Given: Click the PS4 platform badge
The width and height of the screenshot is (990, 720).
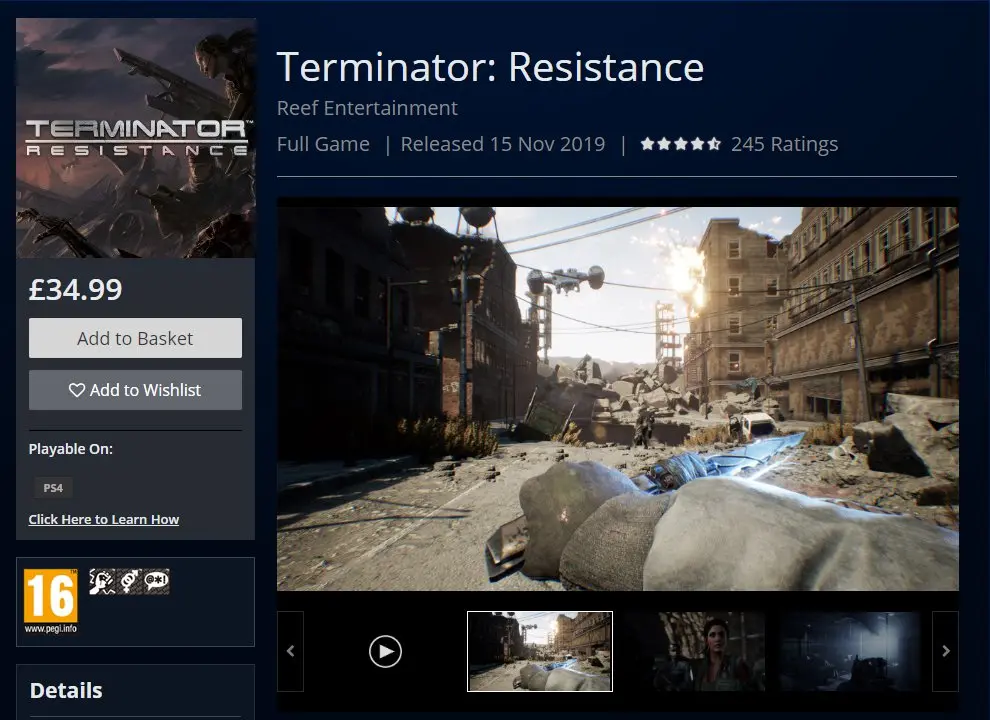Looking at the screenshot, I should click(x=51, y=488).
